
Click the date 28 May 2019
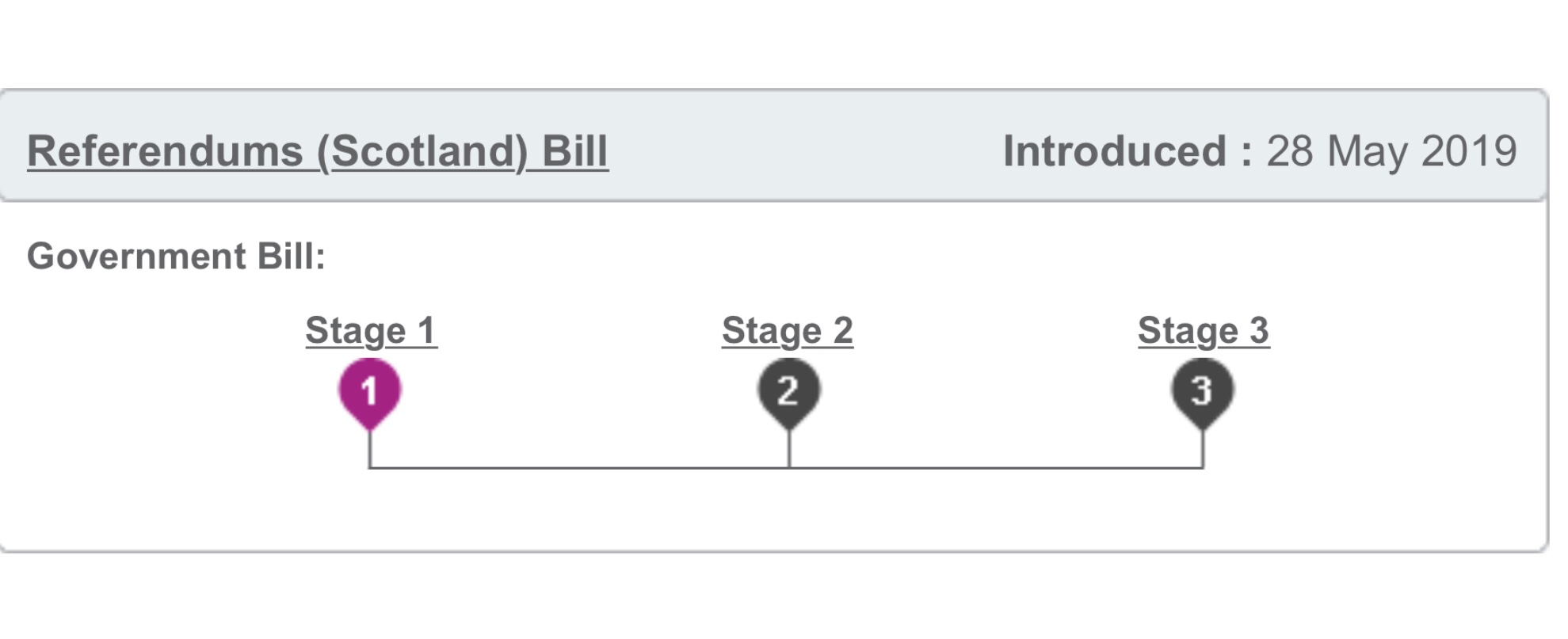pyautogui.click(x=1391, y=151)
